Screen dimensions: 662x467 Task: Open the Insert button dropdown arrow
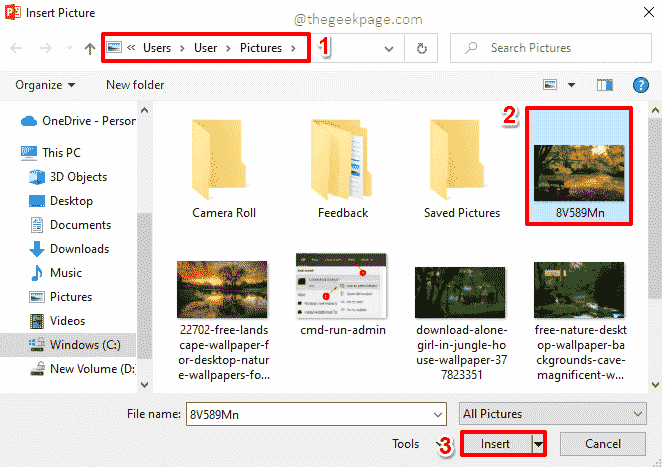538,444
